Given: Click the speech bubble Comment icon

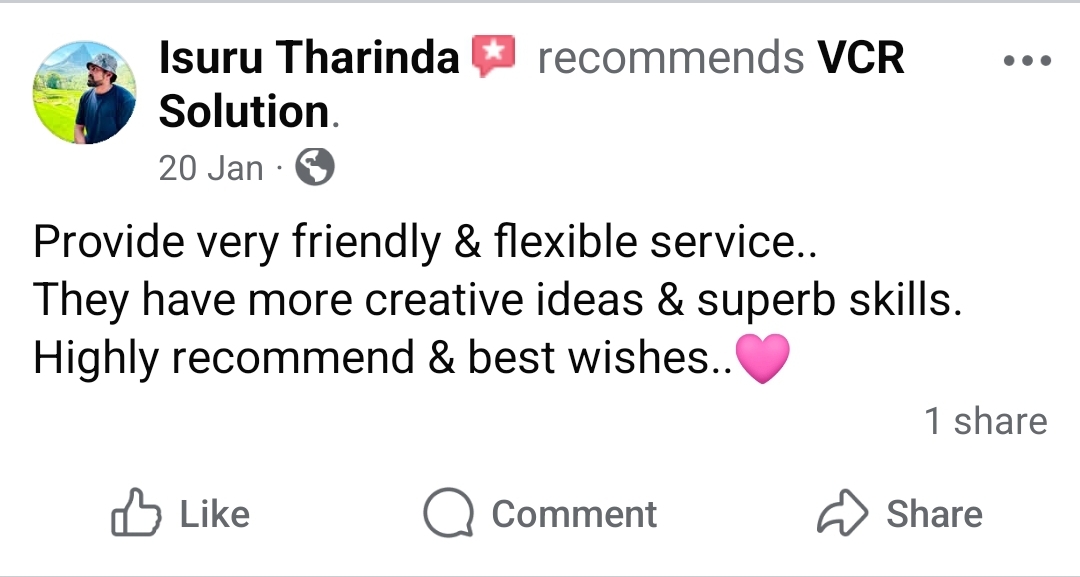Looking at the screenshot, I should coord(447,514).
